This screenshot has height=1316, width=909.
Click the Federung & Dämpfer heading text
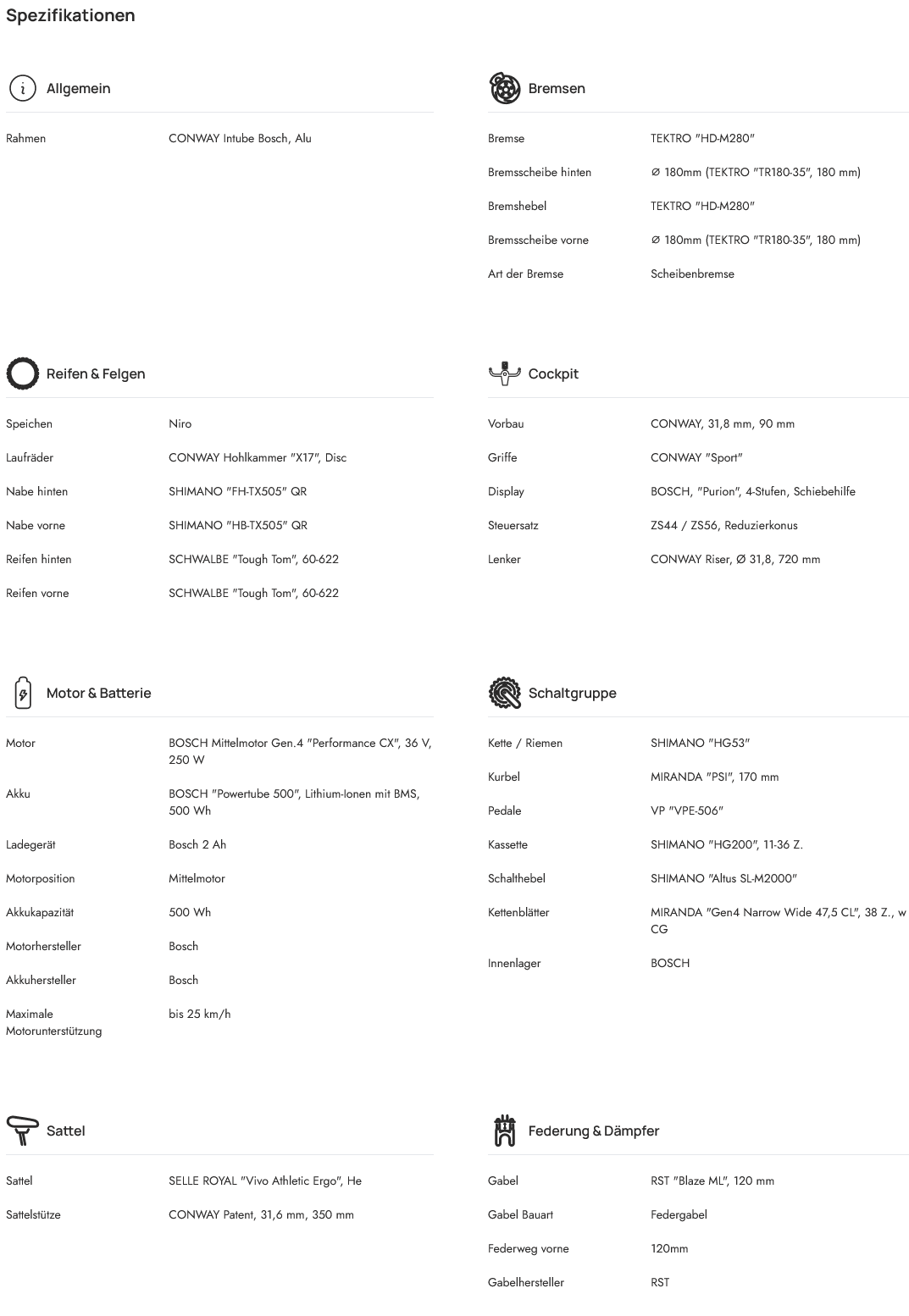pos(593,1131)
